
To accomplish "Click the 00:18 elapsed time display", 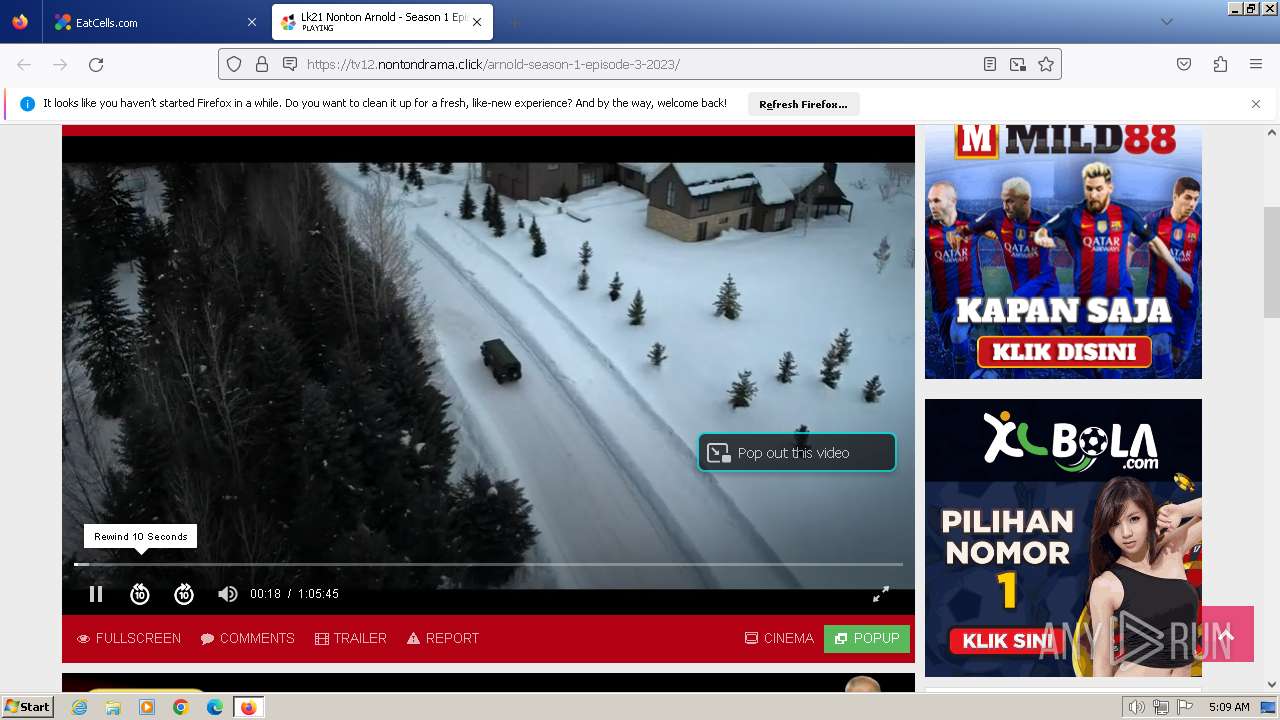I will (265, 594).
